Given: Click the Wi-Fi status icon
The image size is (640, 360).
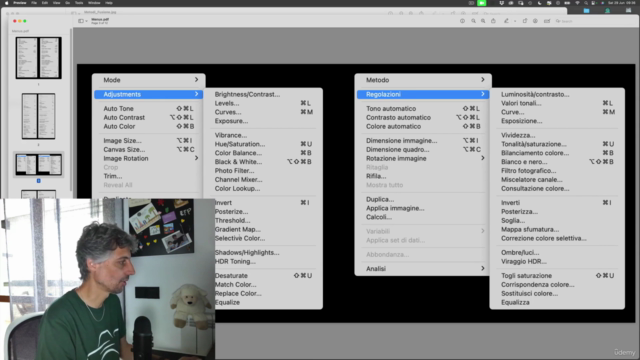Looking at the screenshot, I should coord(577,3).
